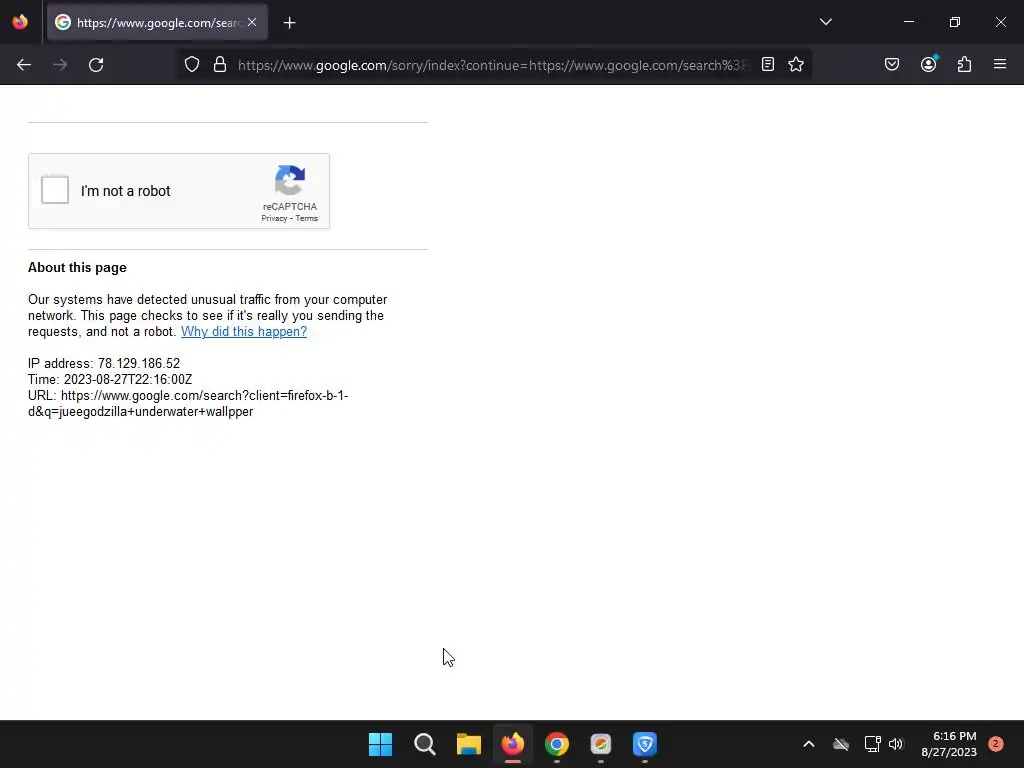Open the blue shield app in taskbar
Viewport: 1024px width, 768px height.
(645, 744)
